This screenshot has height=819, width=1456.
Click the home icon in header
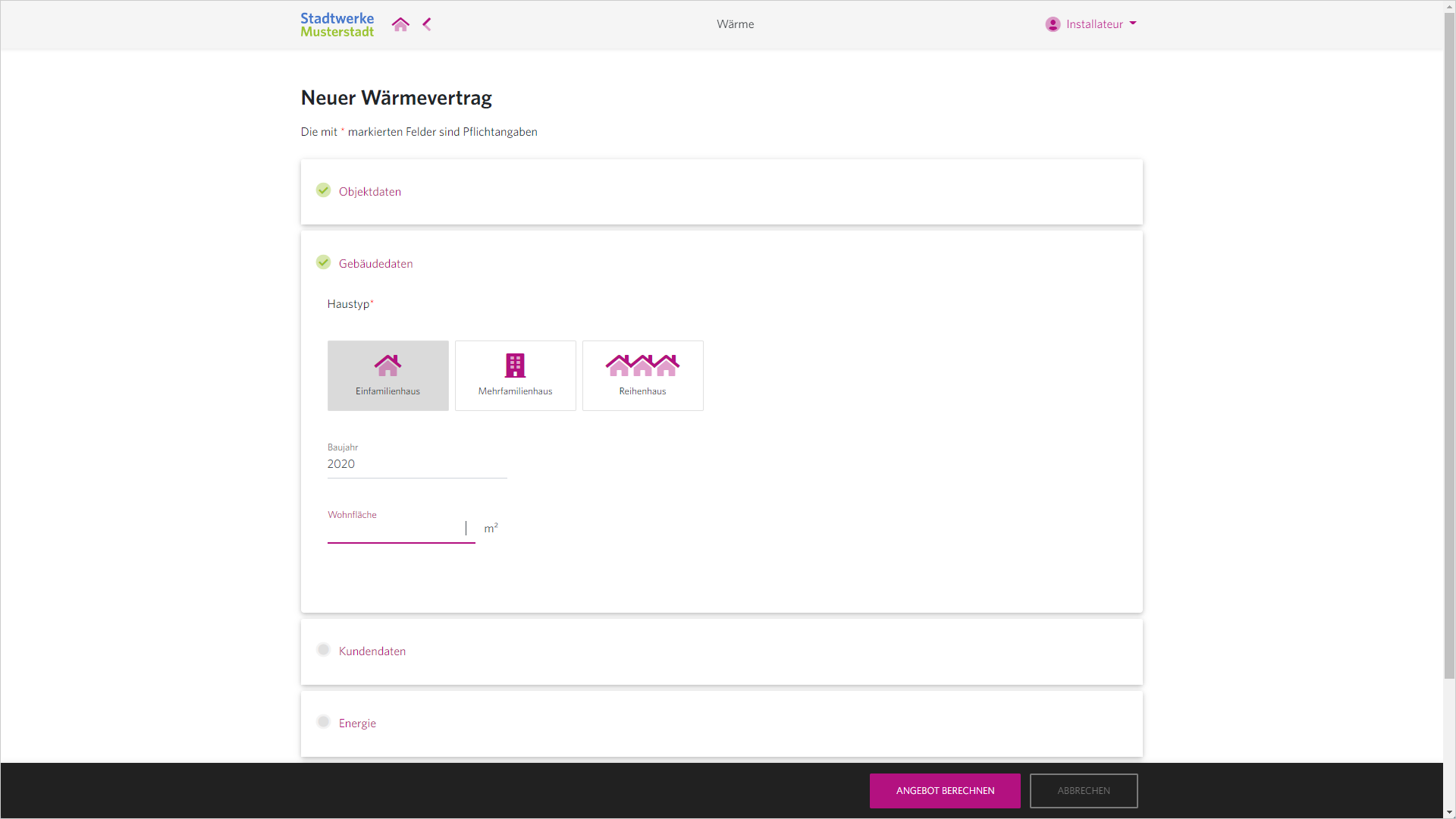400,24
